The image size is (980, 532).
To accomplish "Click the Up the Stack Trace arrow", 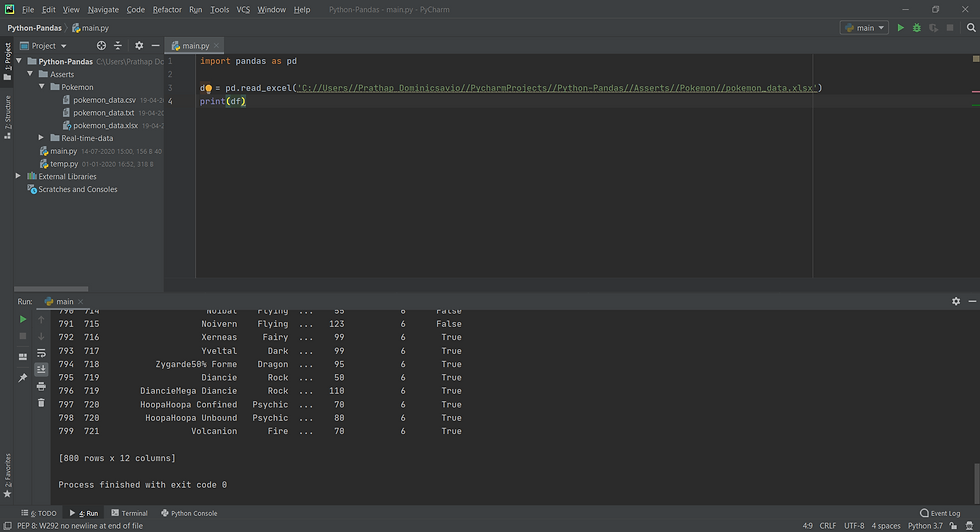I will tap(41, 319).
